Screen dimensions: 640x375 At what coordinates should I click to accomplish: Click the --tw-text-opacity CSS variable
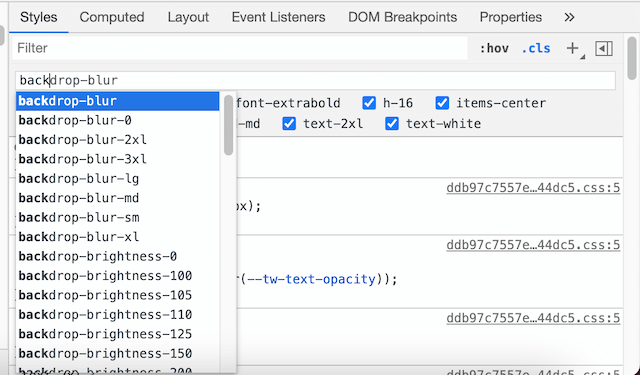311,280
